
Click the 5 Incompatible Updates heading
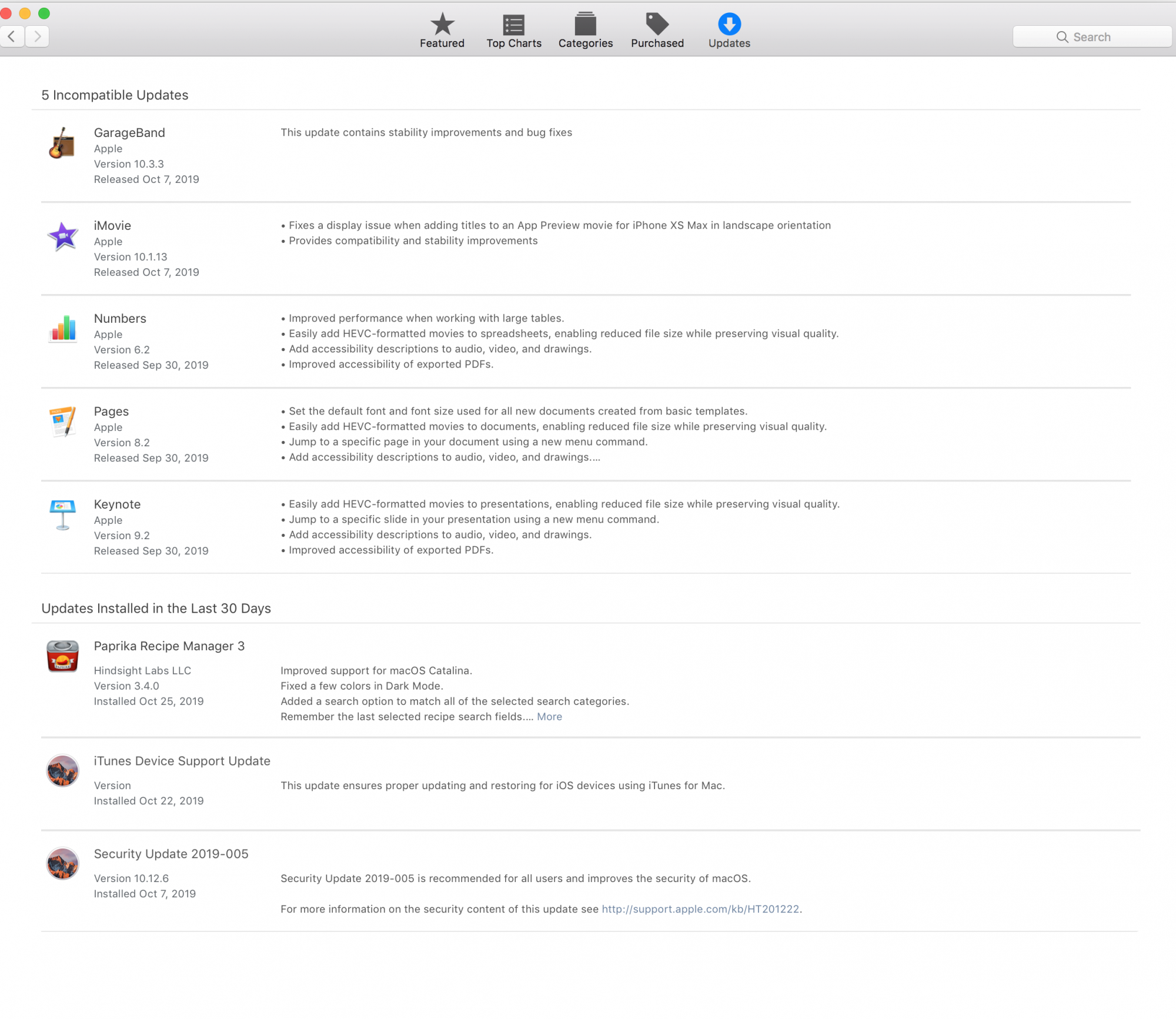[115, 95]
